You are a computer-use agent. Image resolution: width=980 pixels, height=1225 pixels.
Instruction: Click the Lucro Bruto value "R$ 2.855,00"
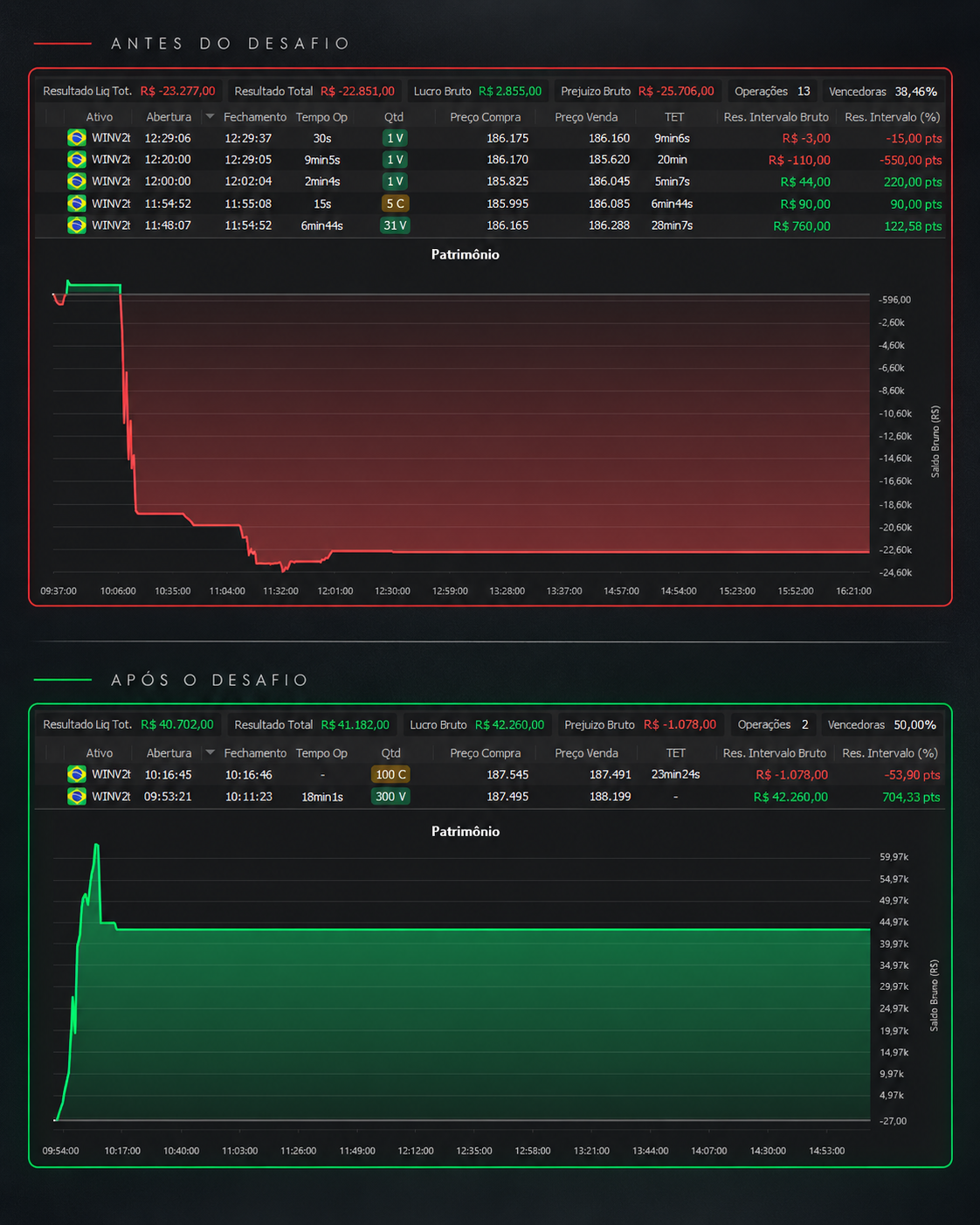click(x=510, y=91)
